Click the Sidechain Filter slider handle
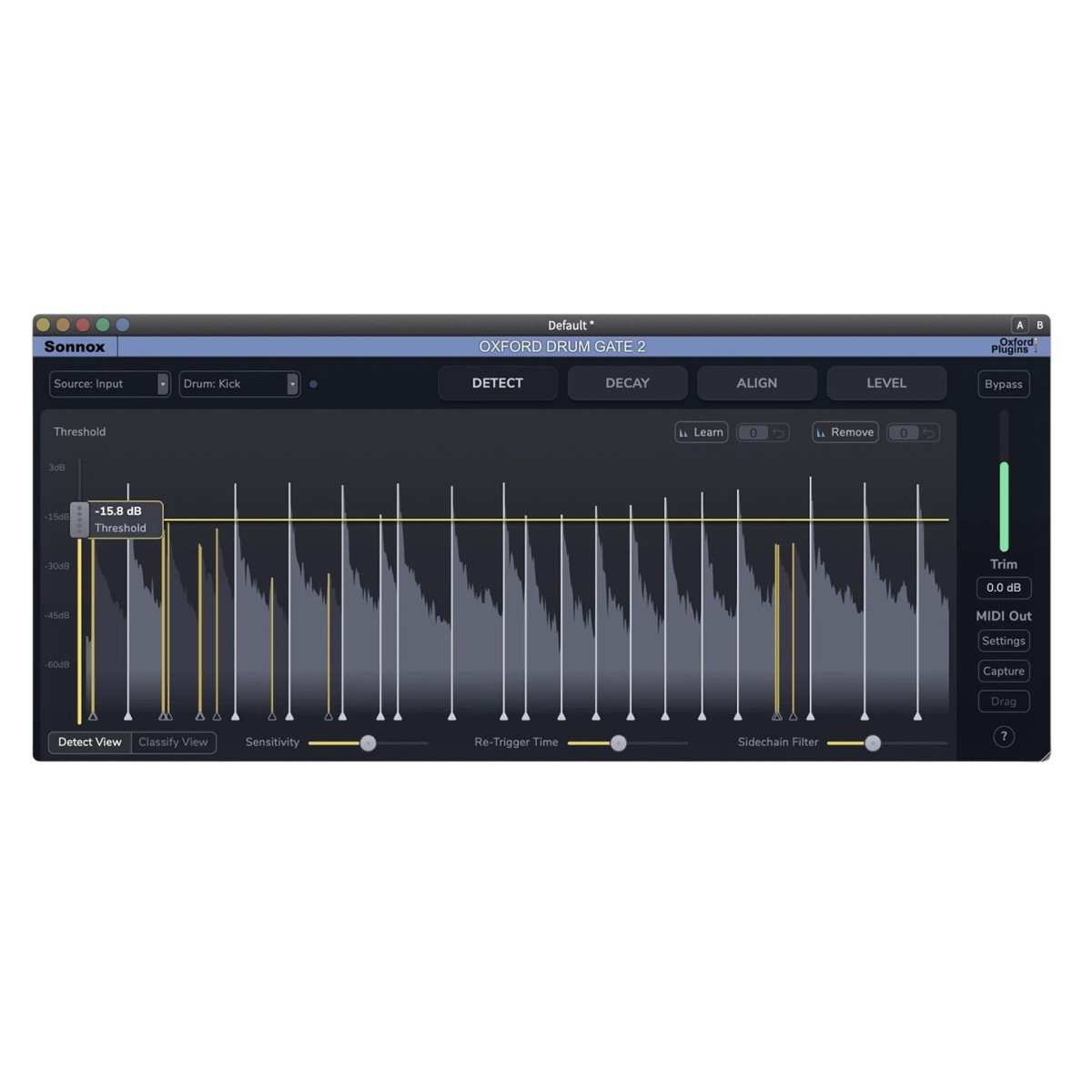 click(873, 743)
